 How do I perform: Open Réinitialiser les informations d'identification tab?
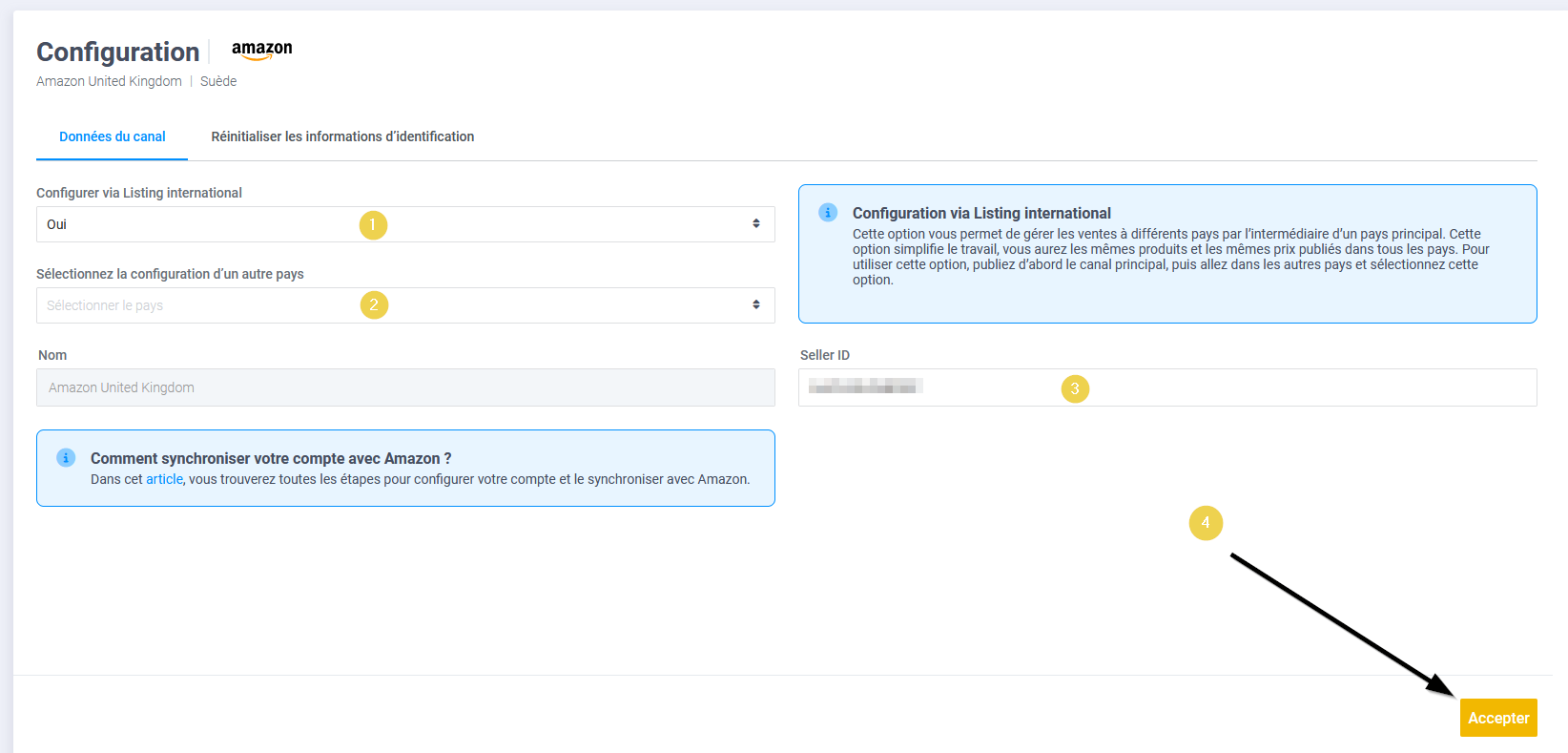point(342,136)
